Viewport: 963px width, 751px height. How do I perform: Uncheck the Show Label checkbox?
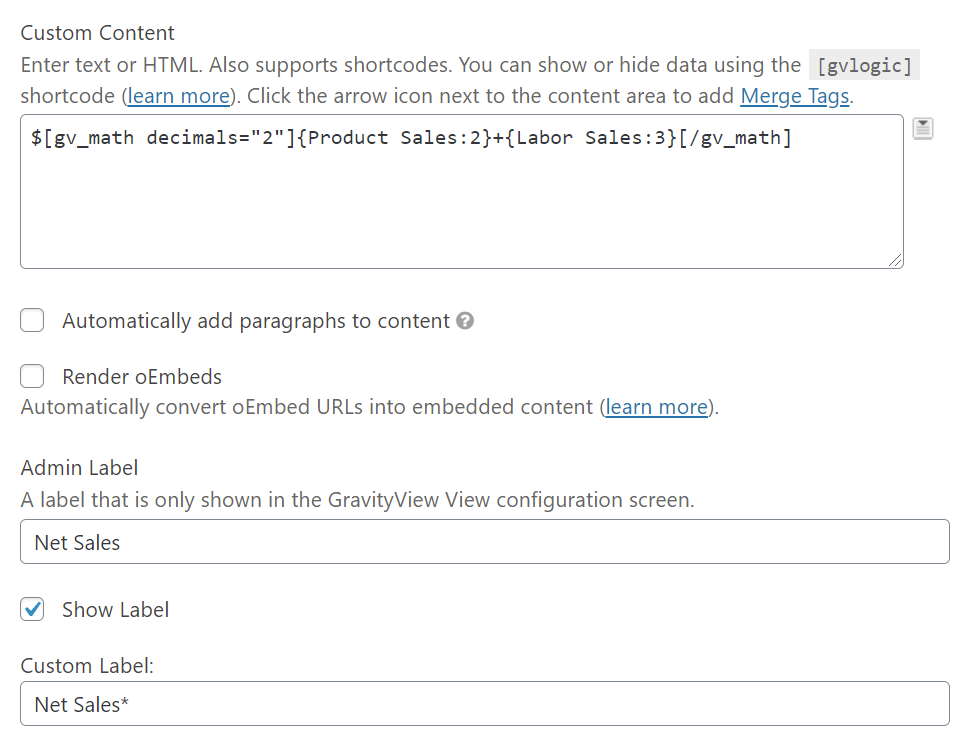[x=33, y=610]
